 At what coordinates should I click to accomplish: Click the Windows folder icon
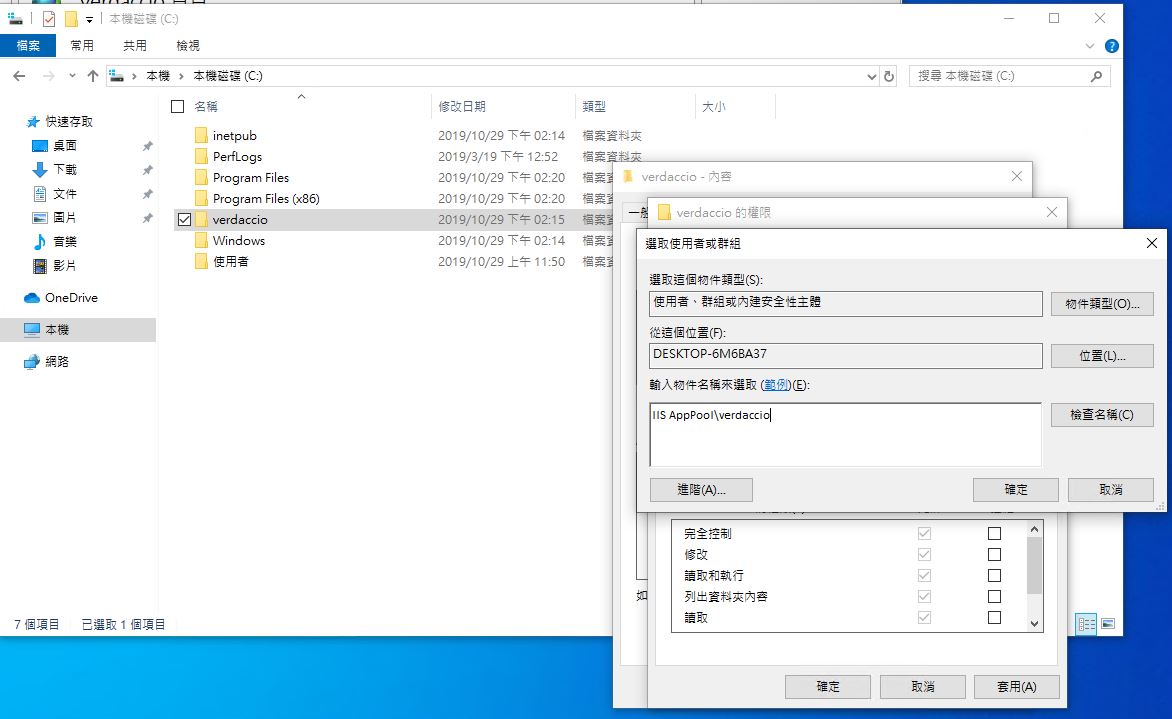[201, 240]
